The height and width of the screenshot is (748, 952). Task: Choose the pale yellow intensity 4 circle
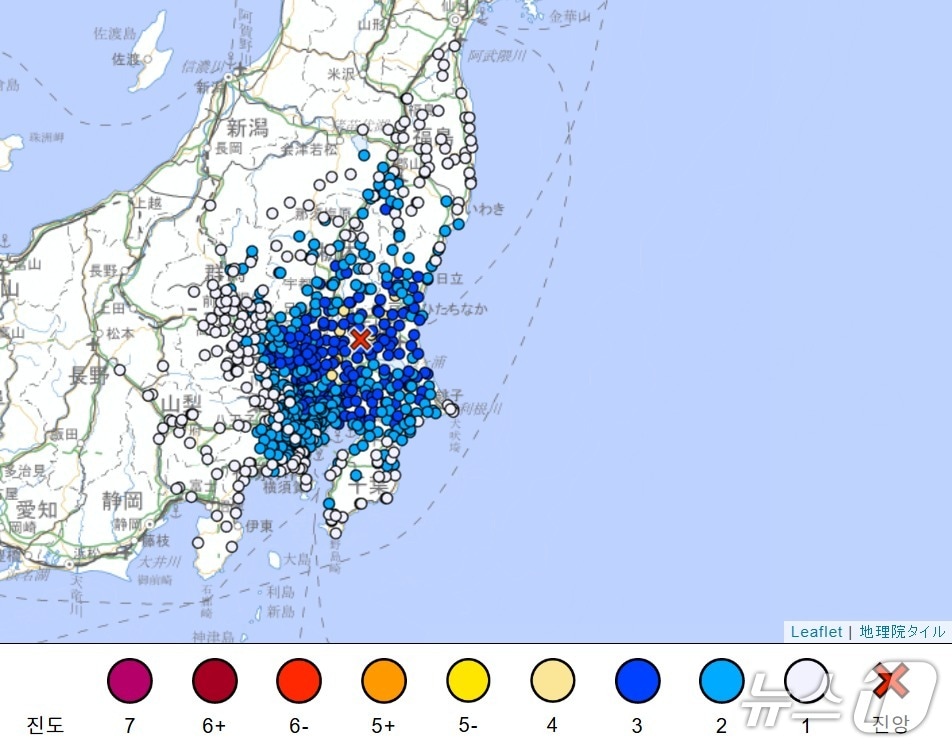(x=552, y=682)
